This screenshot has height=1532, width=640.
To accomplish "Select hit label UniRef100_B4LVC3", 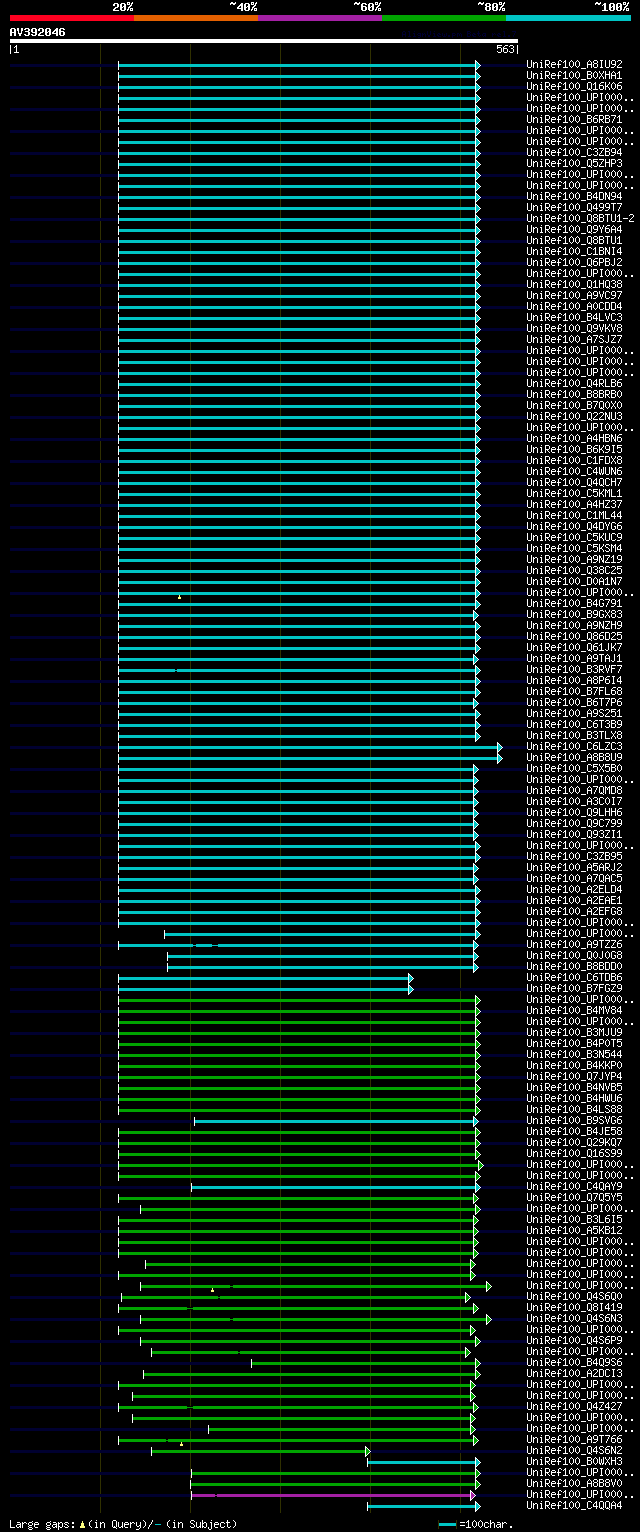I will (574, 317).
